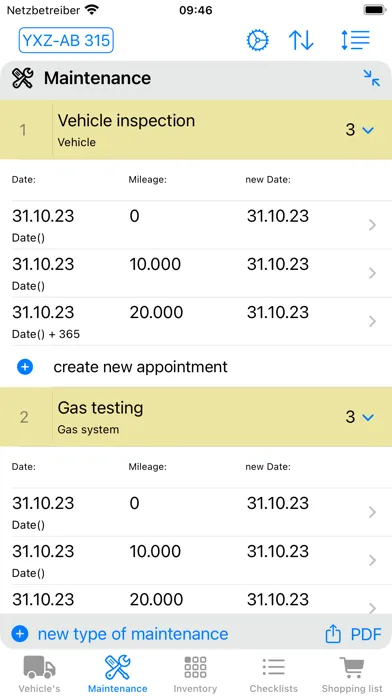Open the line spacing list icon

[x=355, y=40]
